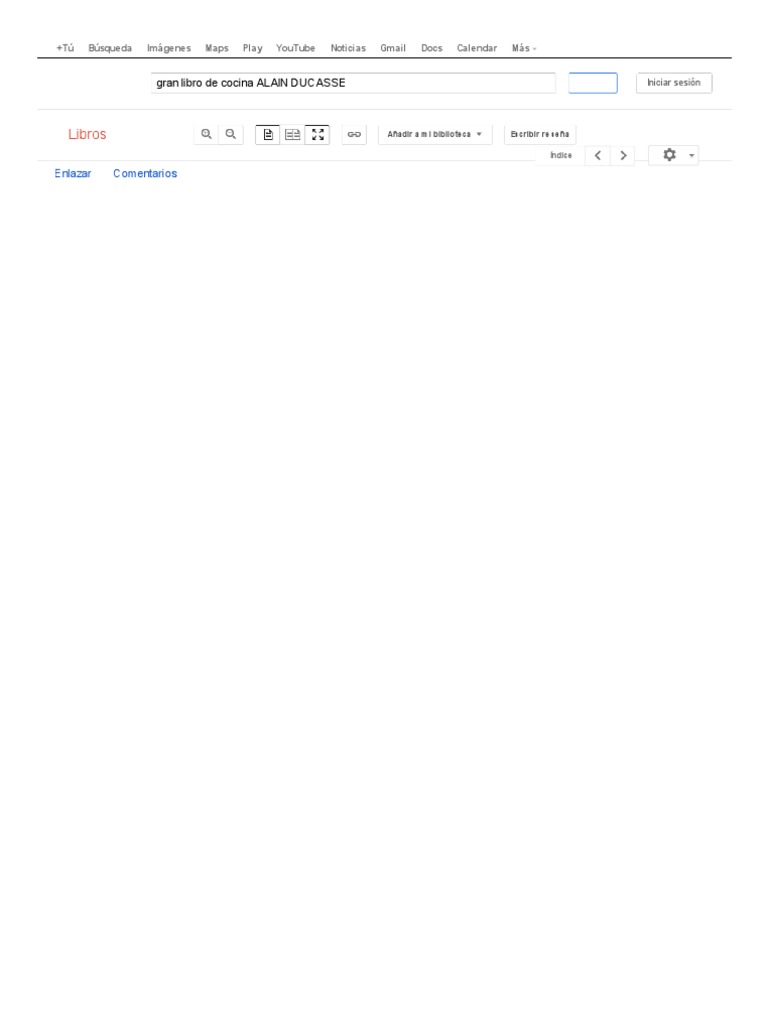Screen dimensions: 768x1024
Task: Open Maps in top bar
Action: pyautogui.click(x=217, y=48)
